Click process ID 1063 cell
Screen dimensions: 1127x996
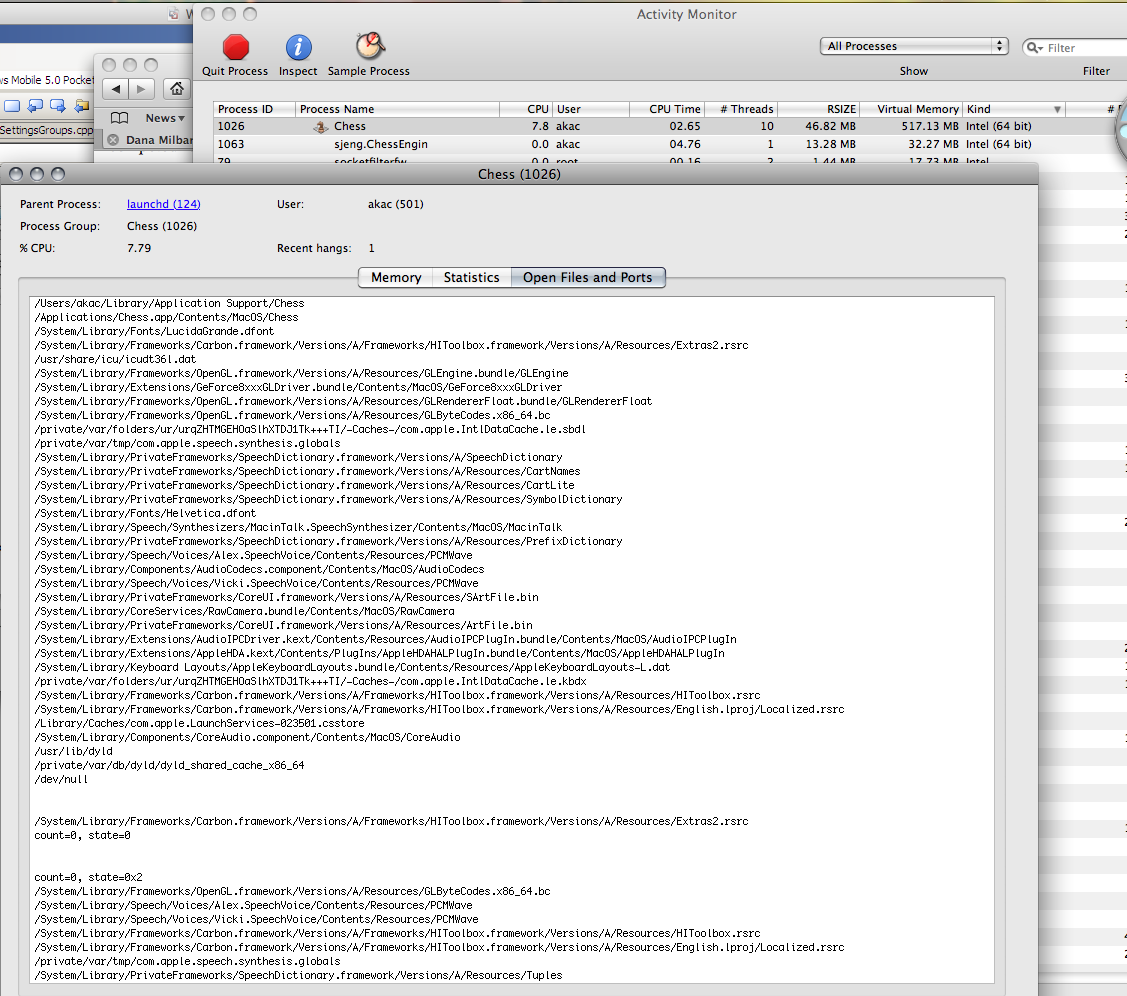click(231, 144)
